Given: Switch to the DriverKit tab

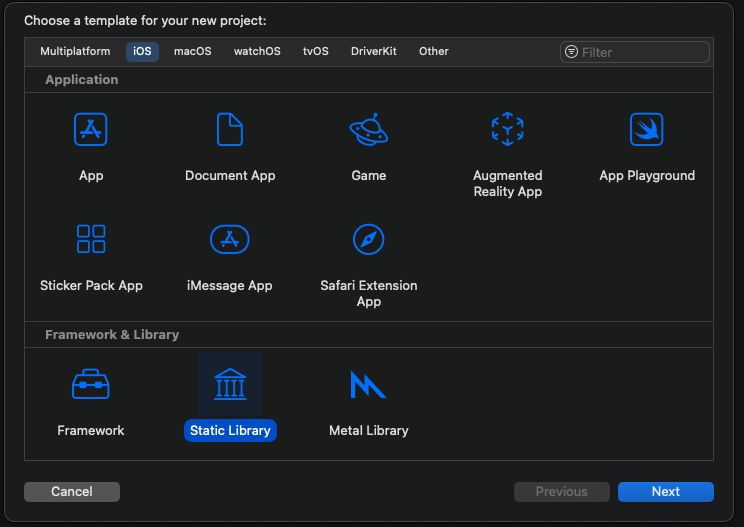Looking at the screenshot, I should (373, 51).
